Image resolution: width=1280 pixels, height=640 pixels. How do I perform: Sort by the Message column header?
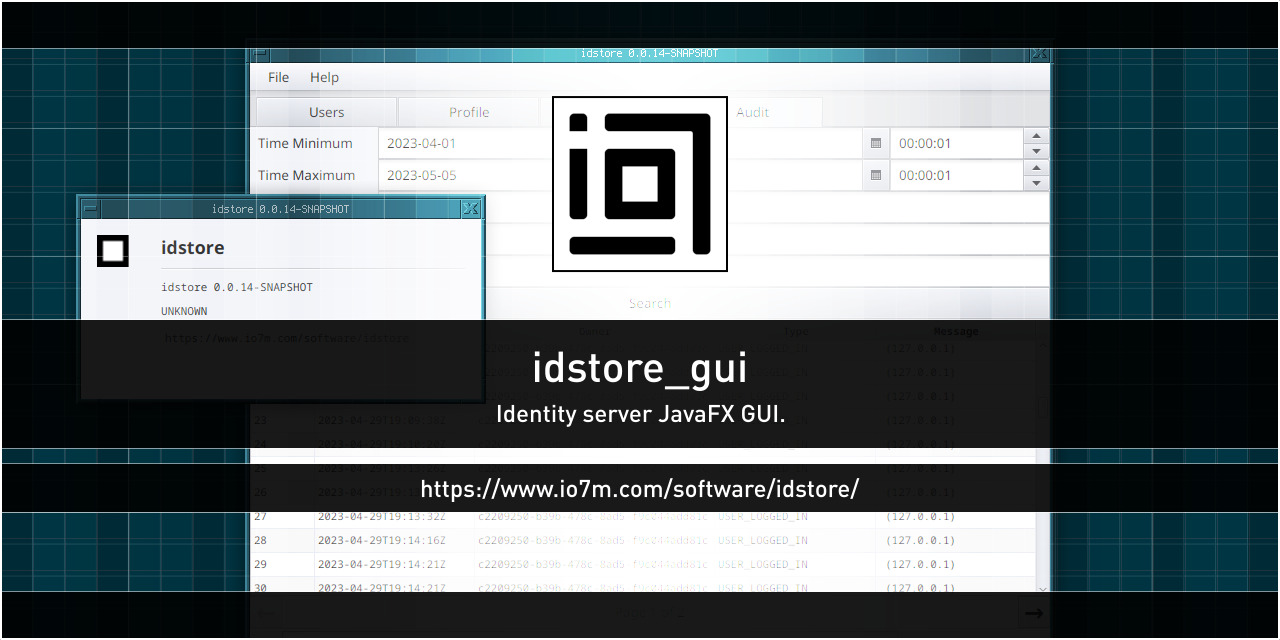click(956, 331)
